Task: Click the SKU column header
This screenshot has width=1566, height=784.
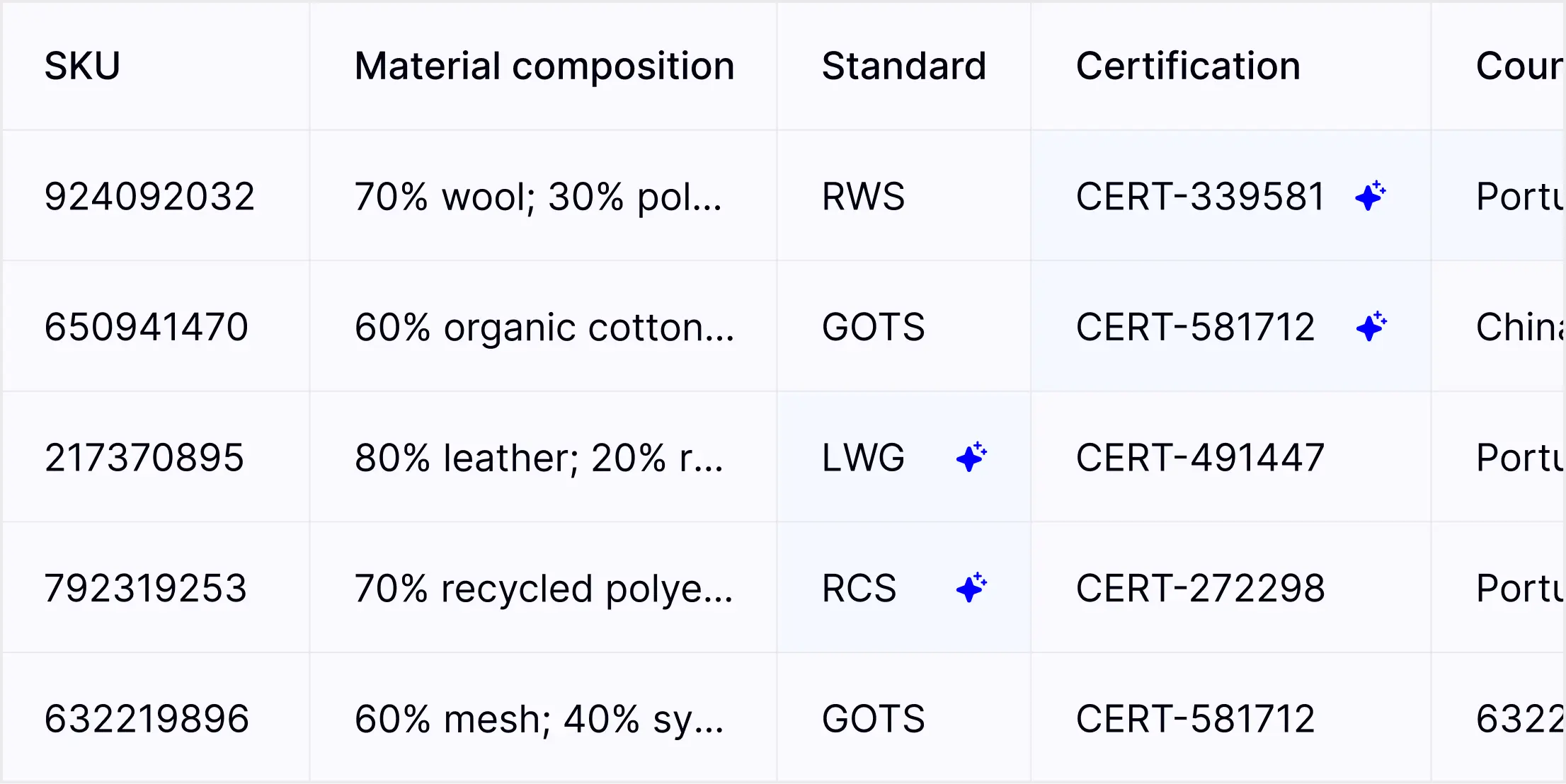Action: [x=82, y=65]
